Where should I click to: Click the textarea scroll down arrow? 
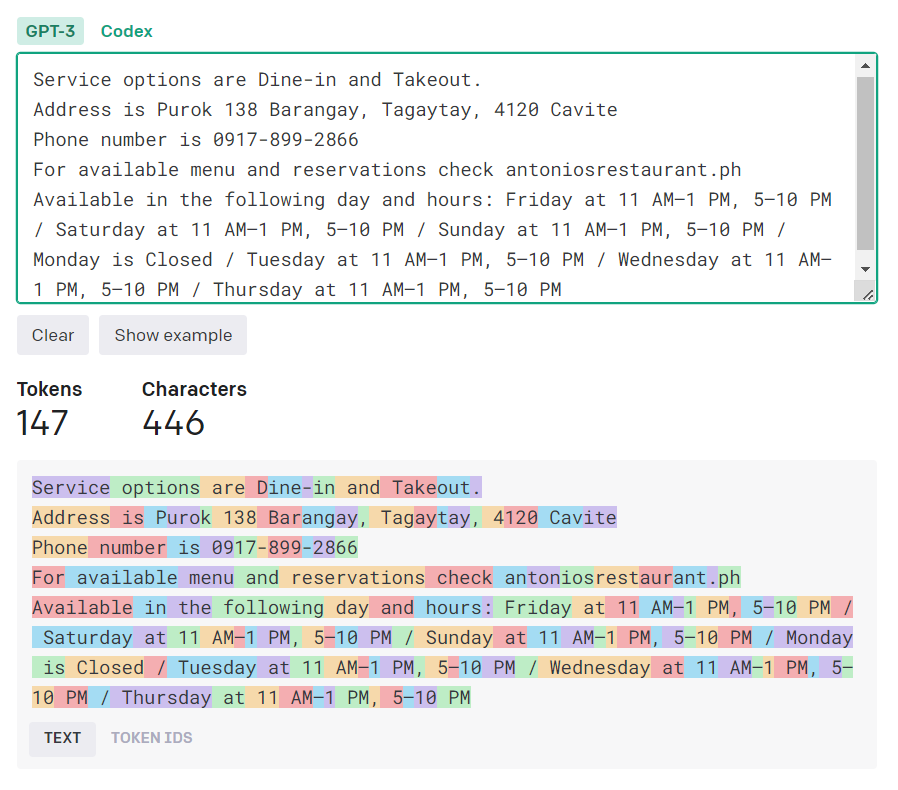(x=865, y=269)
